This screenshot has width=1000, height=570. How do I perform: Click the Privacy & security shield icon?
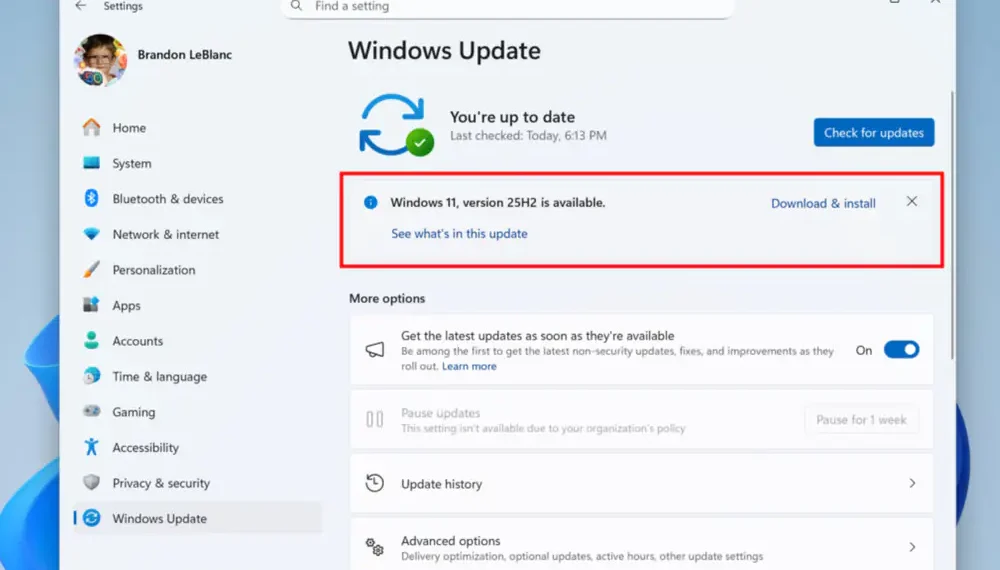point(92,483)
